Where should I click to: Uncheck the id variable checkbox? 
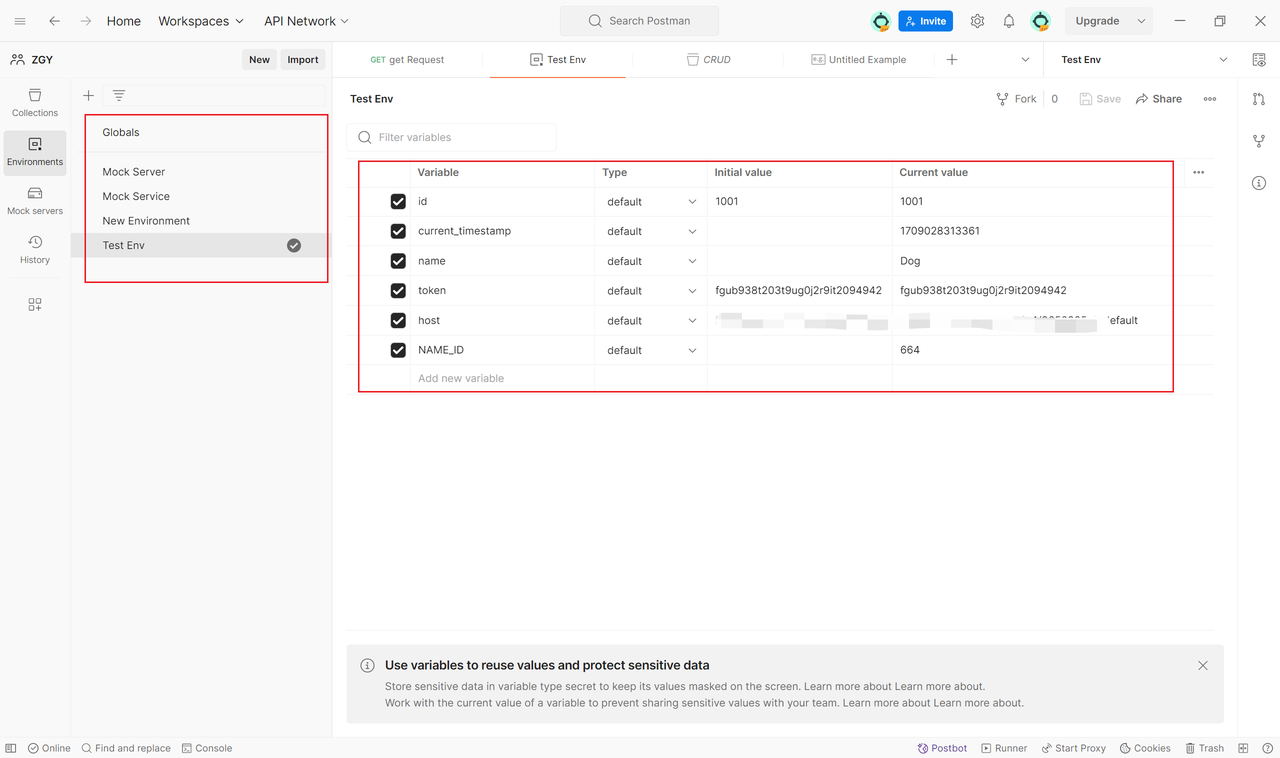coord(398,202)
